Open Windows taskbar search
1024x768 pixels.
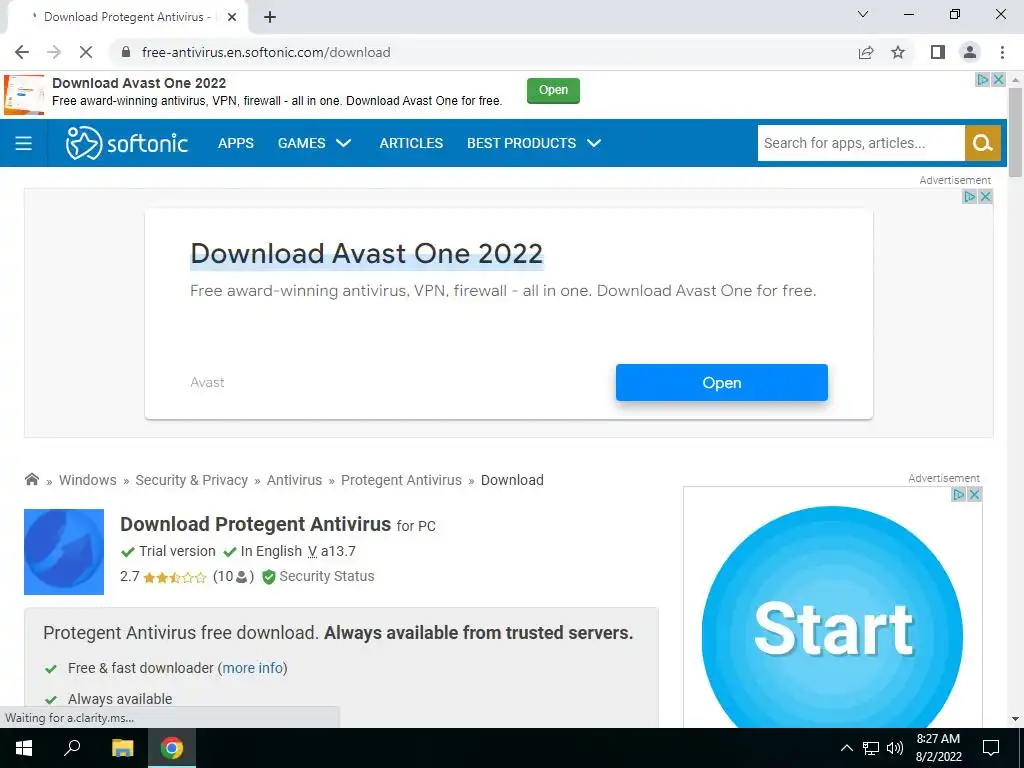[72, 748]
